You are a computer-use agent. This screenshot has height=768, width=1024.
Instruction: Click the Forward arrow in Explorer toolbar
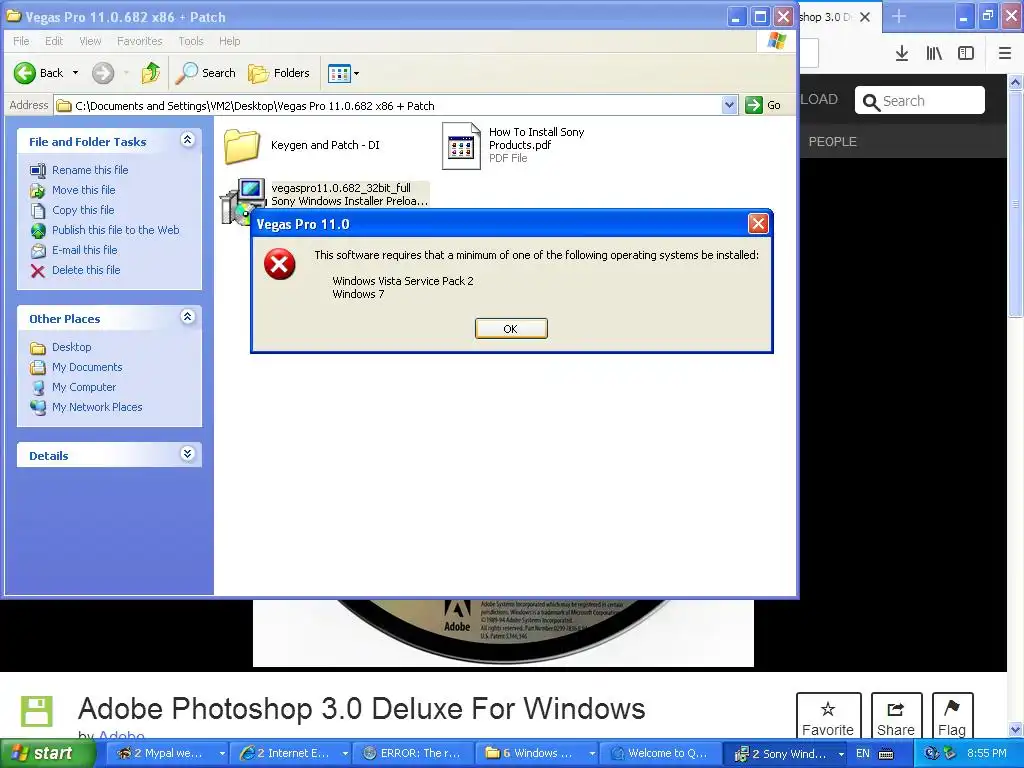tap(103, 73)
